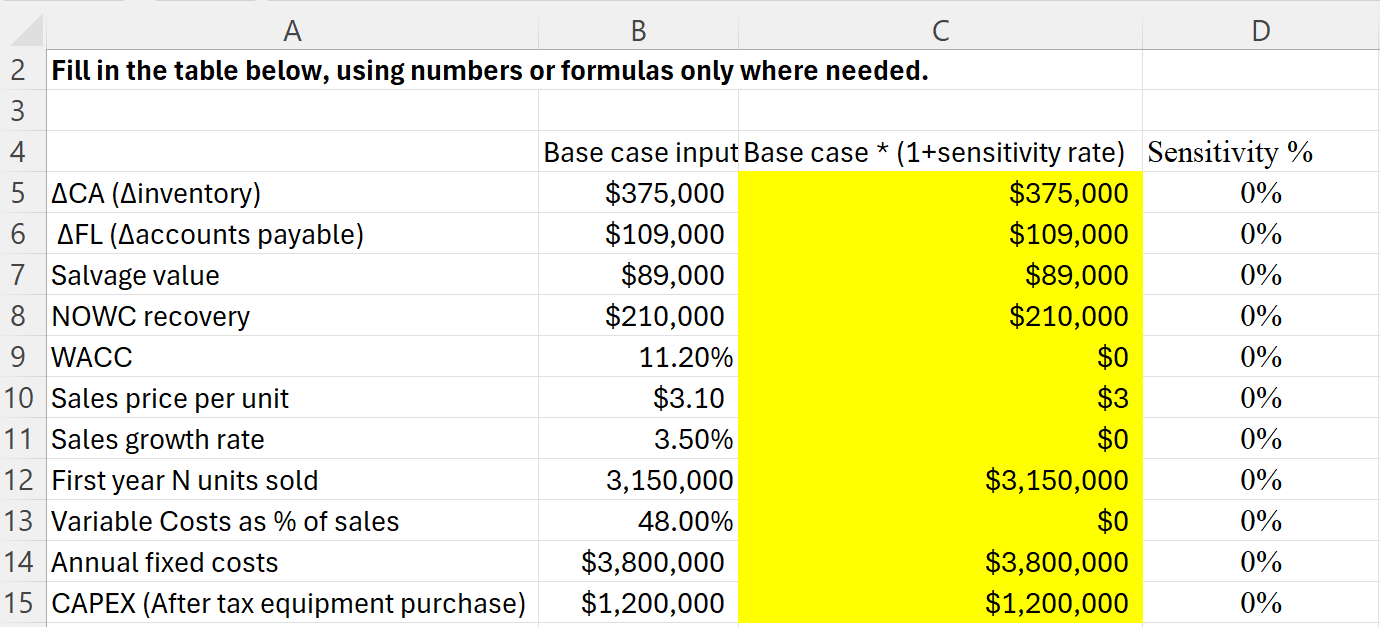Screen dimensions: 1380x627
Task: Select the 'Sales growth rate' label cell
Action: 292,439
